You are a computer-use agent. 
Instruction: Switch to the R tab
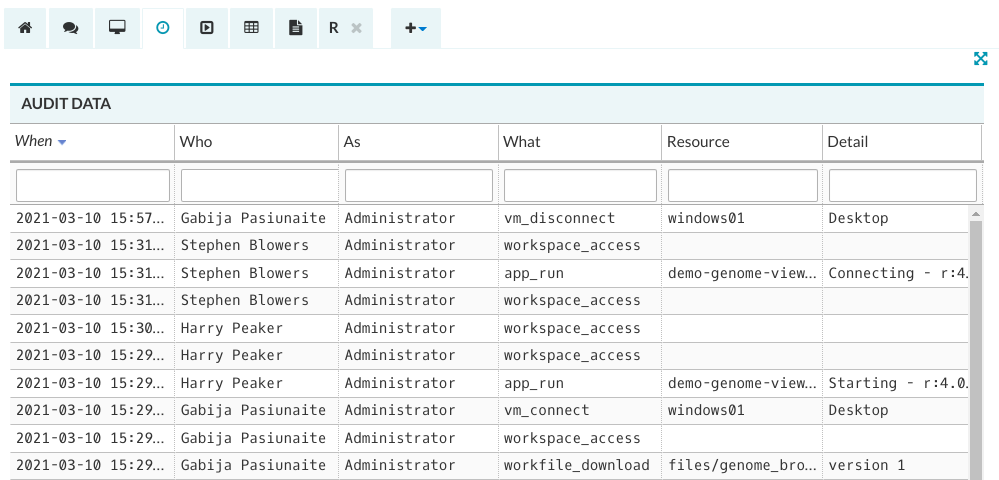tap(334, 28)
